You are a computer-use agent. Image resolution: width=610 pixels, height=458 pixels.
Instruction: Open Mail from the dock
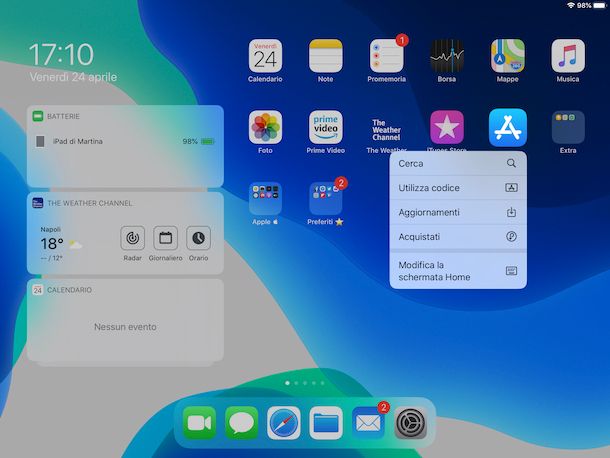(368, 423)
